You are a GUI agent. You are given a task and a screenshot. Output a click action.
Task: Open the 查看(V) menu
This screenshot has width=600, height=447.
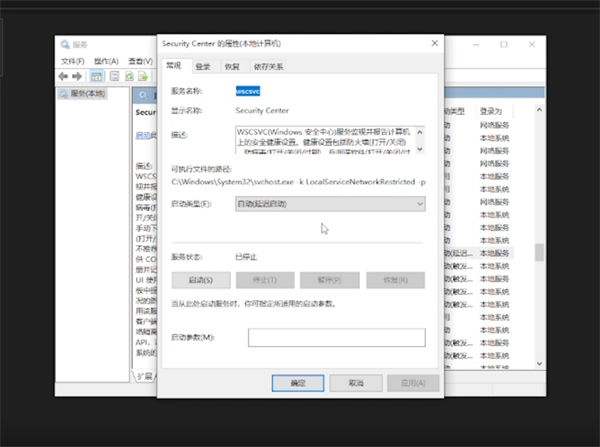tap(140, 61)
